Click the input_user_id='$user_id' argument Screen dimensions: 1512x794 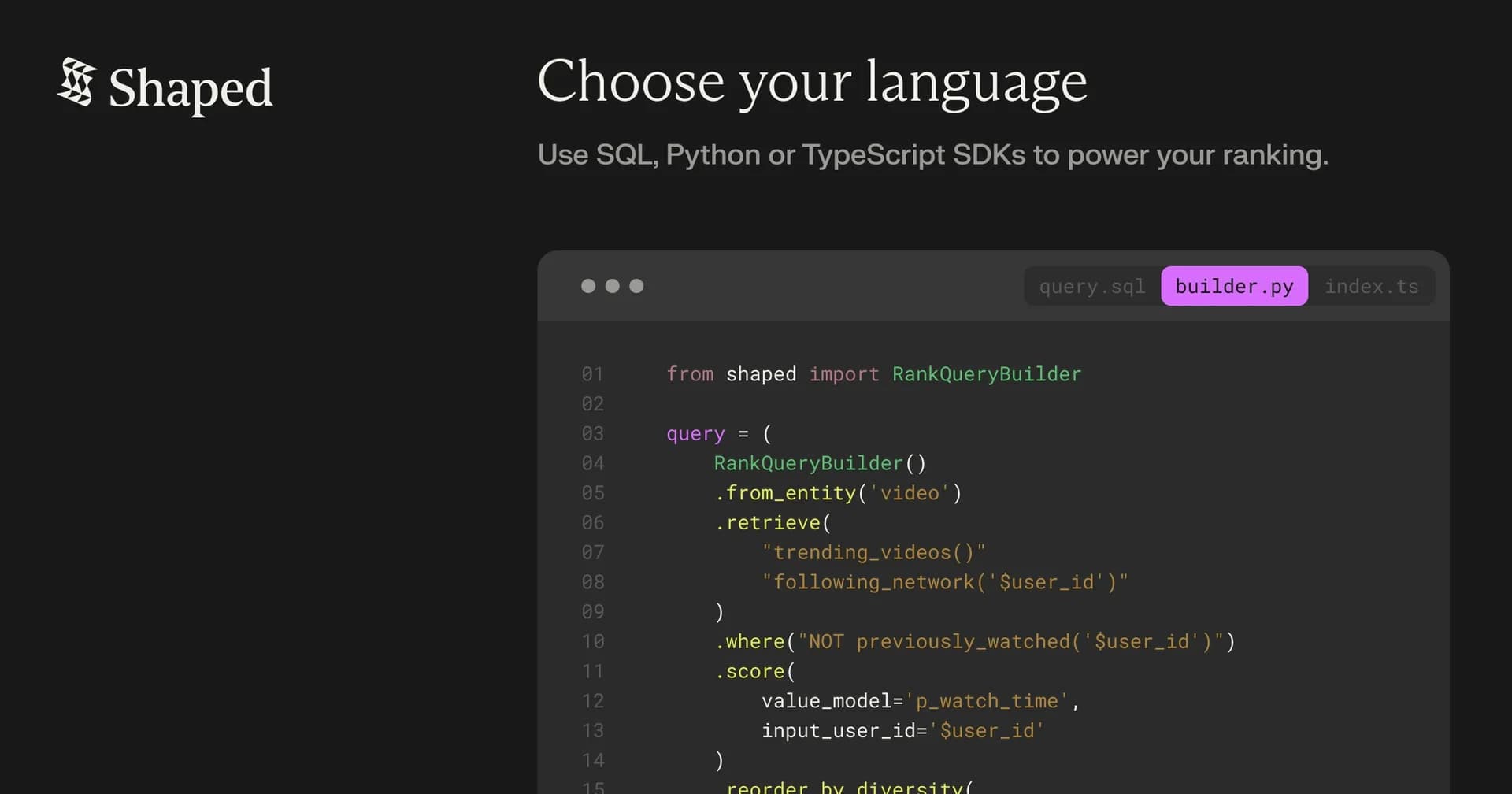[902, 730]
